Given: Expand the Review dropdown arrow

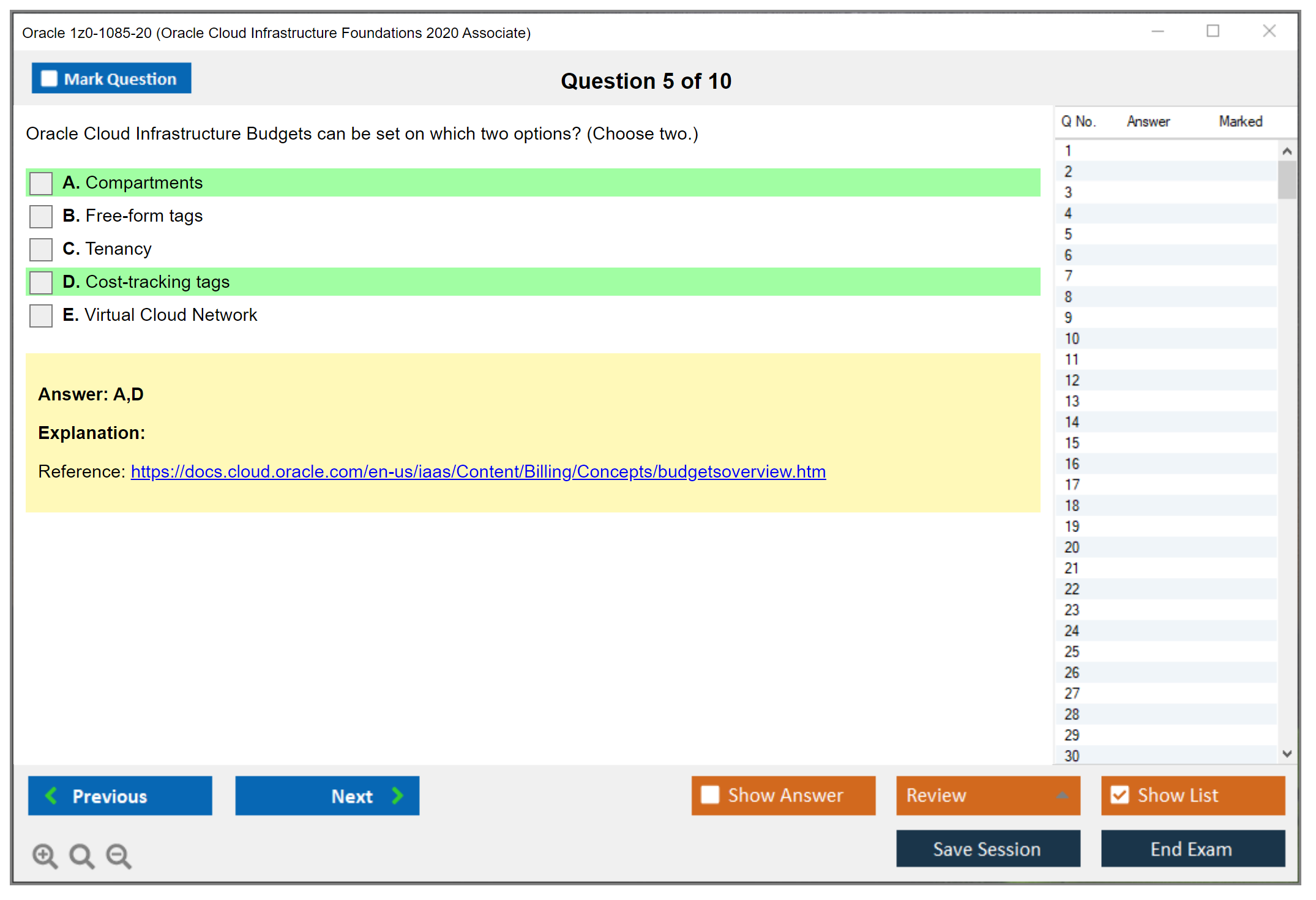Looking at the screenshot, I should coord(1062,795).
